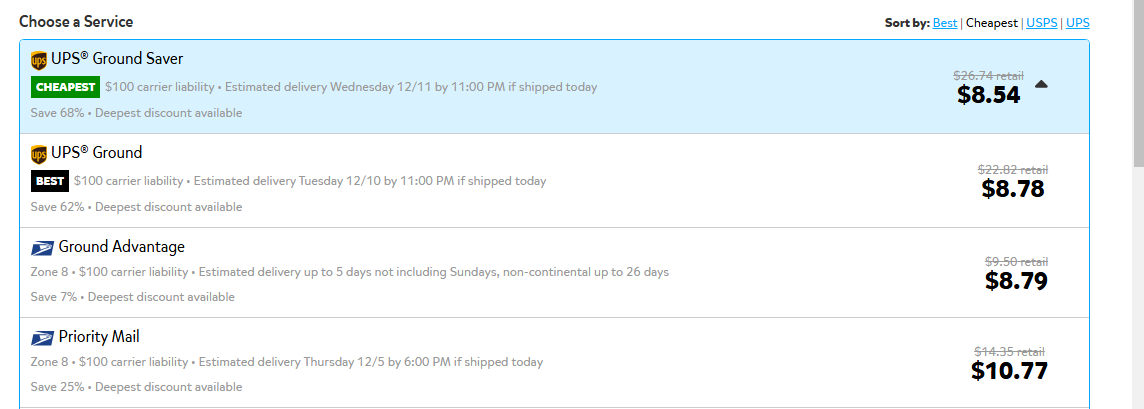
Task: Click the green CHEAPEST badge
Action: 66,87
